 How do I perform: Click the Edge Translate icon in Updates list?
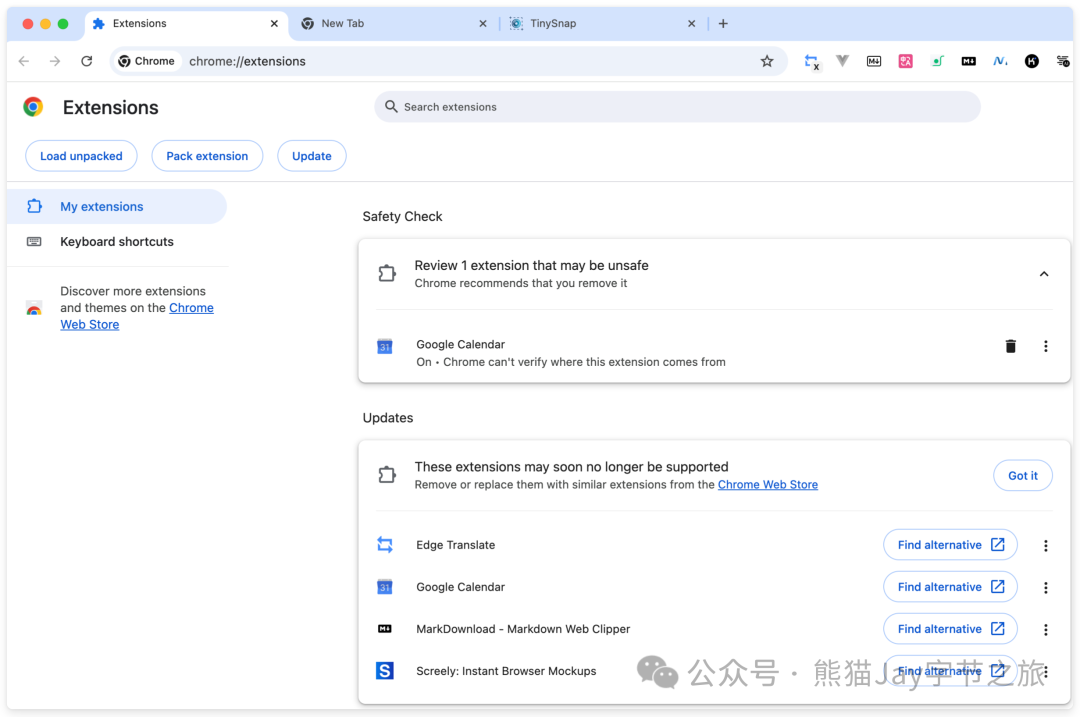[x=385, y=545]
